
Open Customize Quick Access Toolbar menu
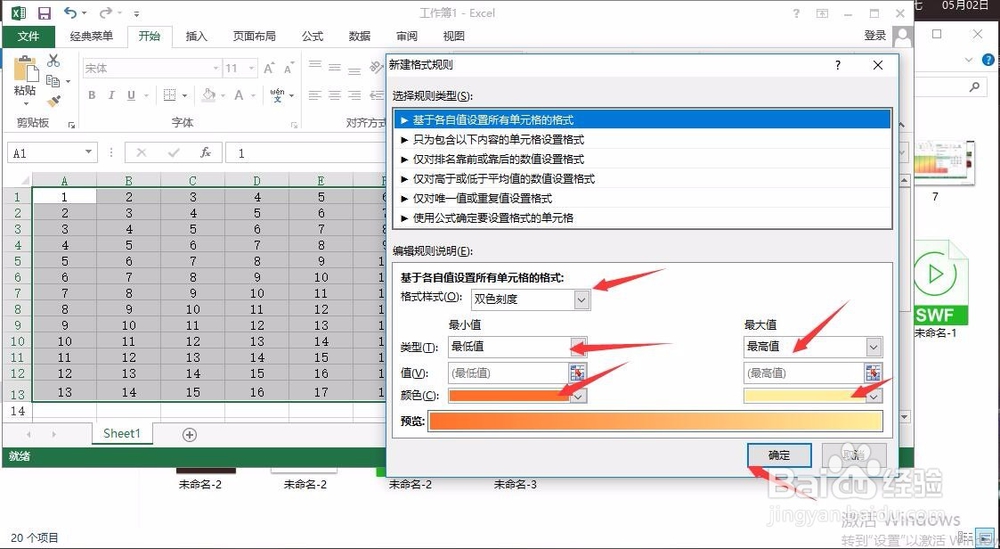click(x=137, y=13)
